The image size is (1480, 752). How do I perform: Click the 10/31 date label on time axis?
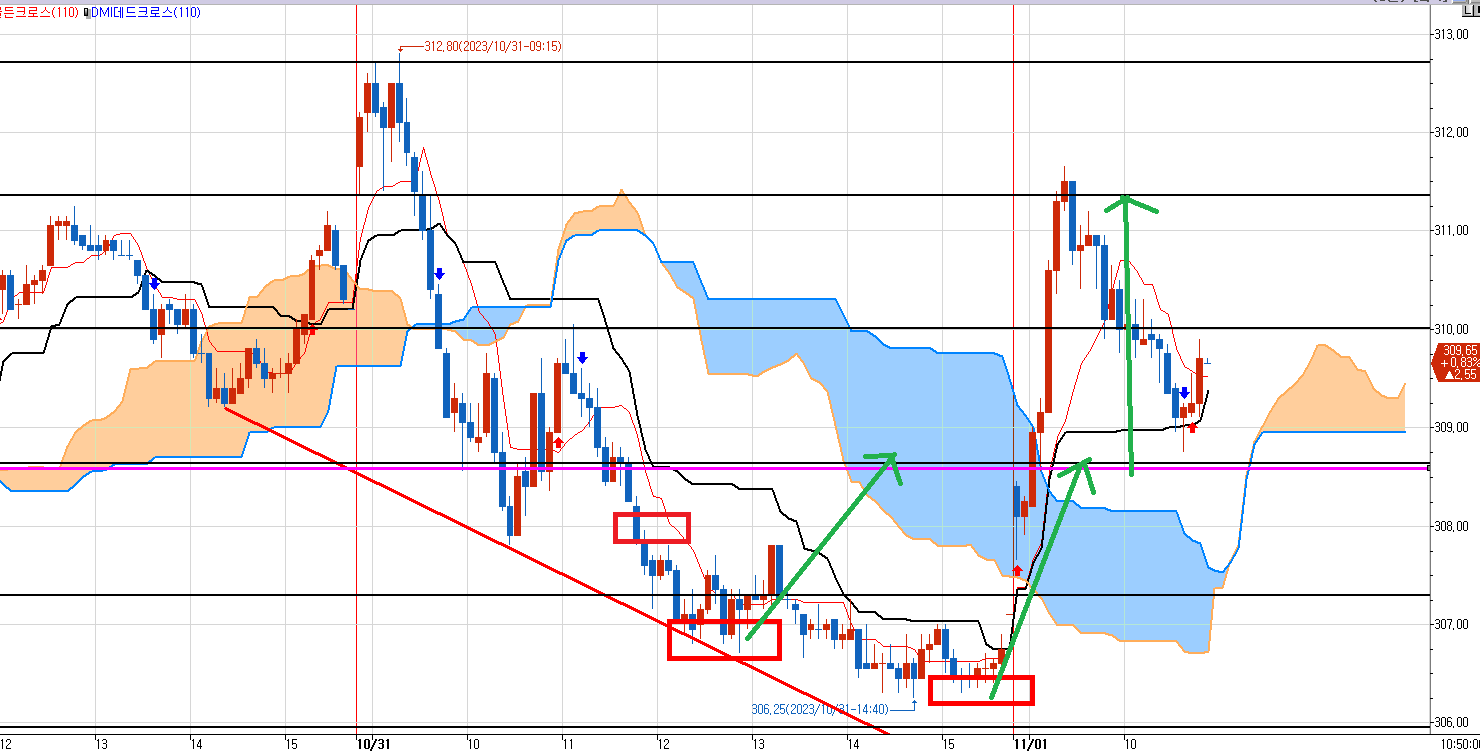point(372,743)
